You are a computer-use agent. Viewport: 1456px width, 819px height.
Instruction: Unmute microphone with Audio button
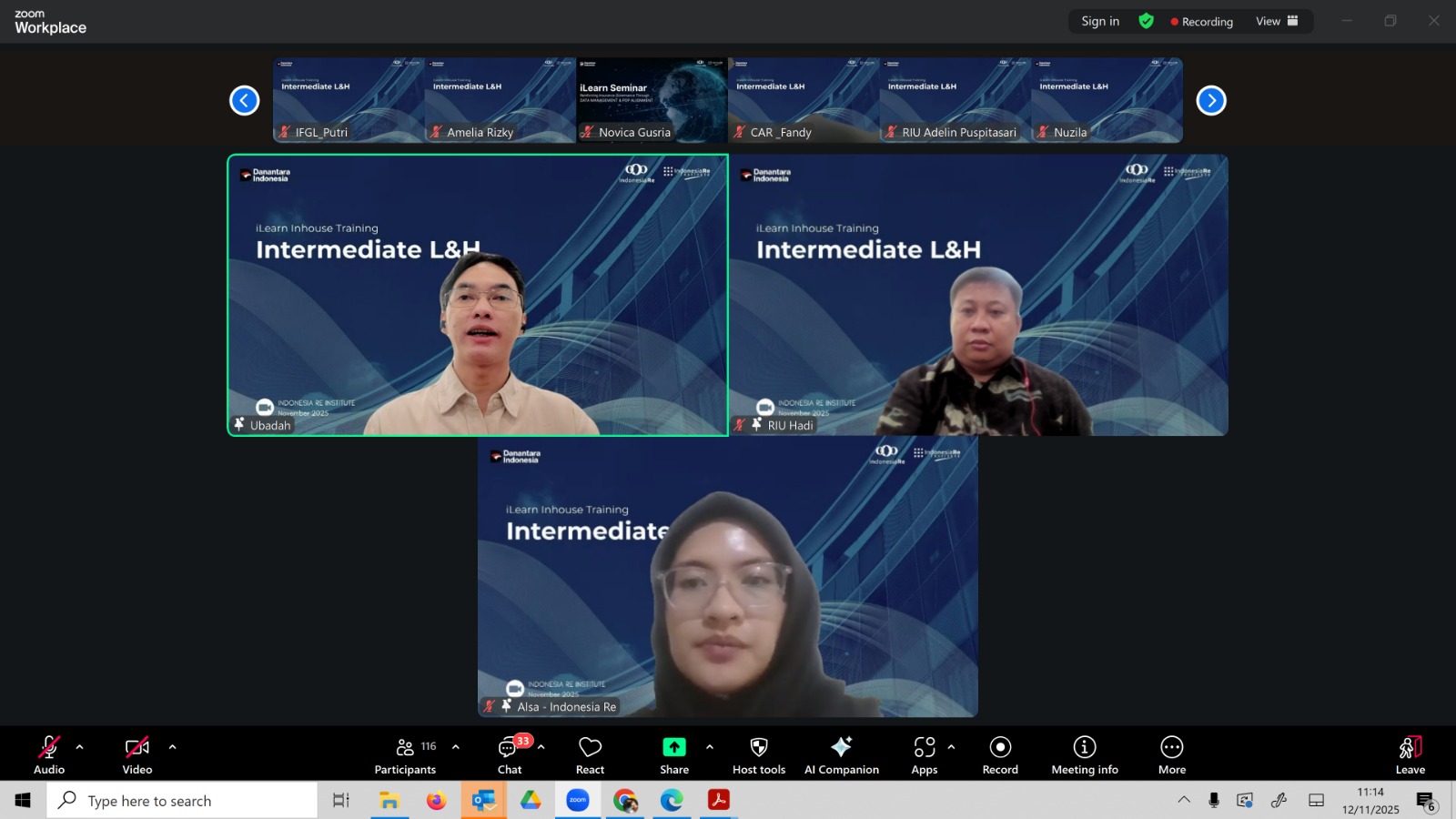[49, 755]
